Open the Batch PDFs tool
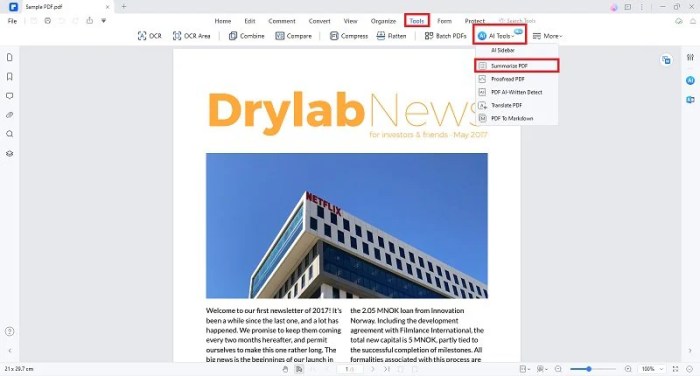The width and height of the screenshot is (700, 376). [x=445, y=36]
